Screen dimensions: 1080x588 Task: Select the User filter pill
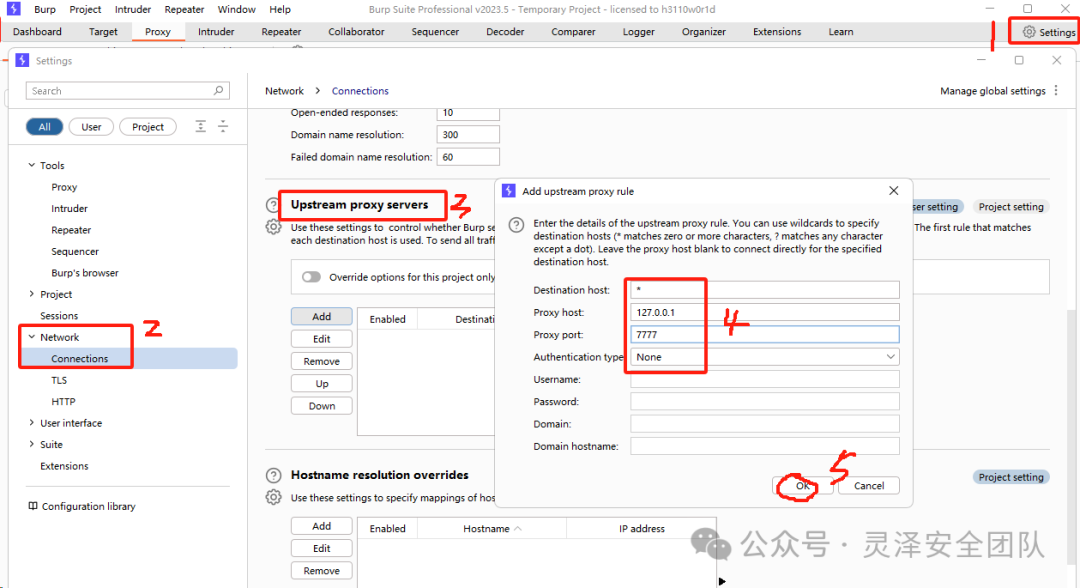pyautogui.click(x=91, y=127)
